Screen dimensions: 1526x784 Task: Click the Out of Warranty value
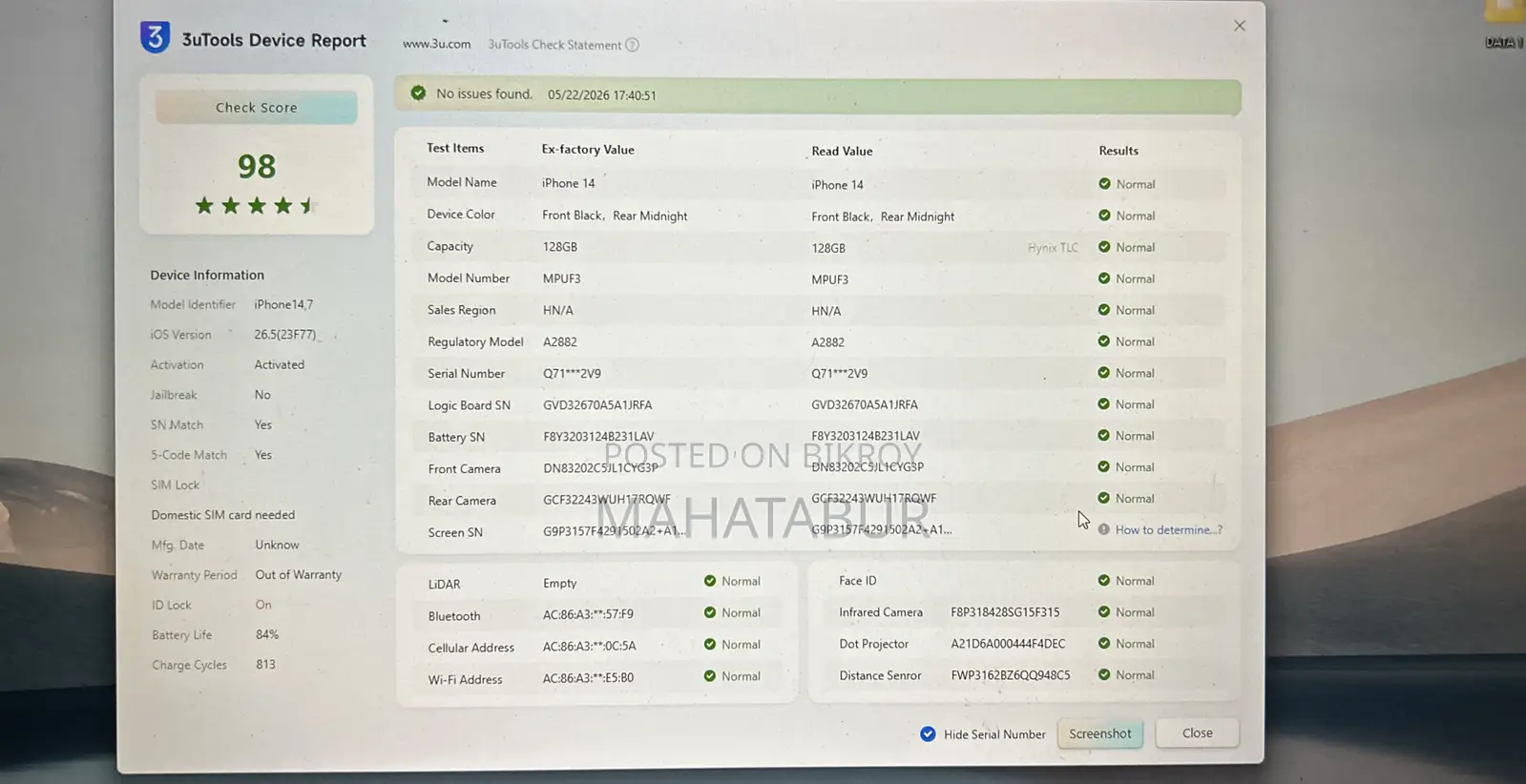(299, 575)
